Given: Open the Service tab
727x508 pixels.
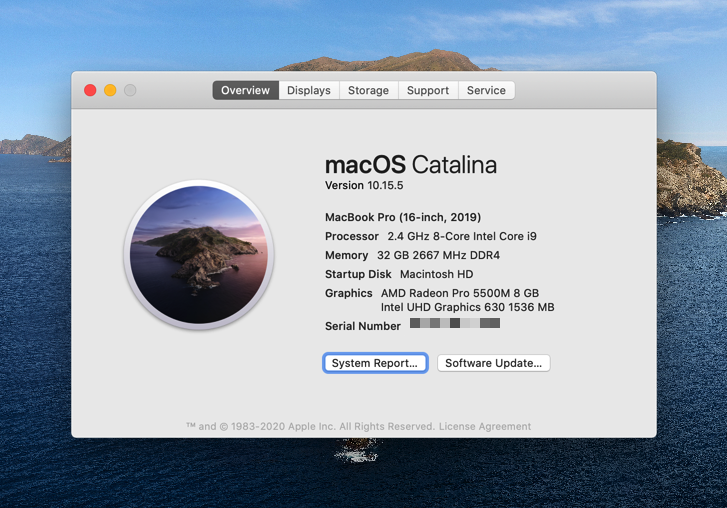Looking at the screenshot, I should (x=486, y=90).
